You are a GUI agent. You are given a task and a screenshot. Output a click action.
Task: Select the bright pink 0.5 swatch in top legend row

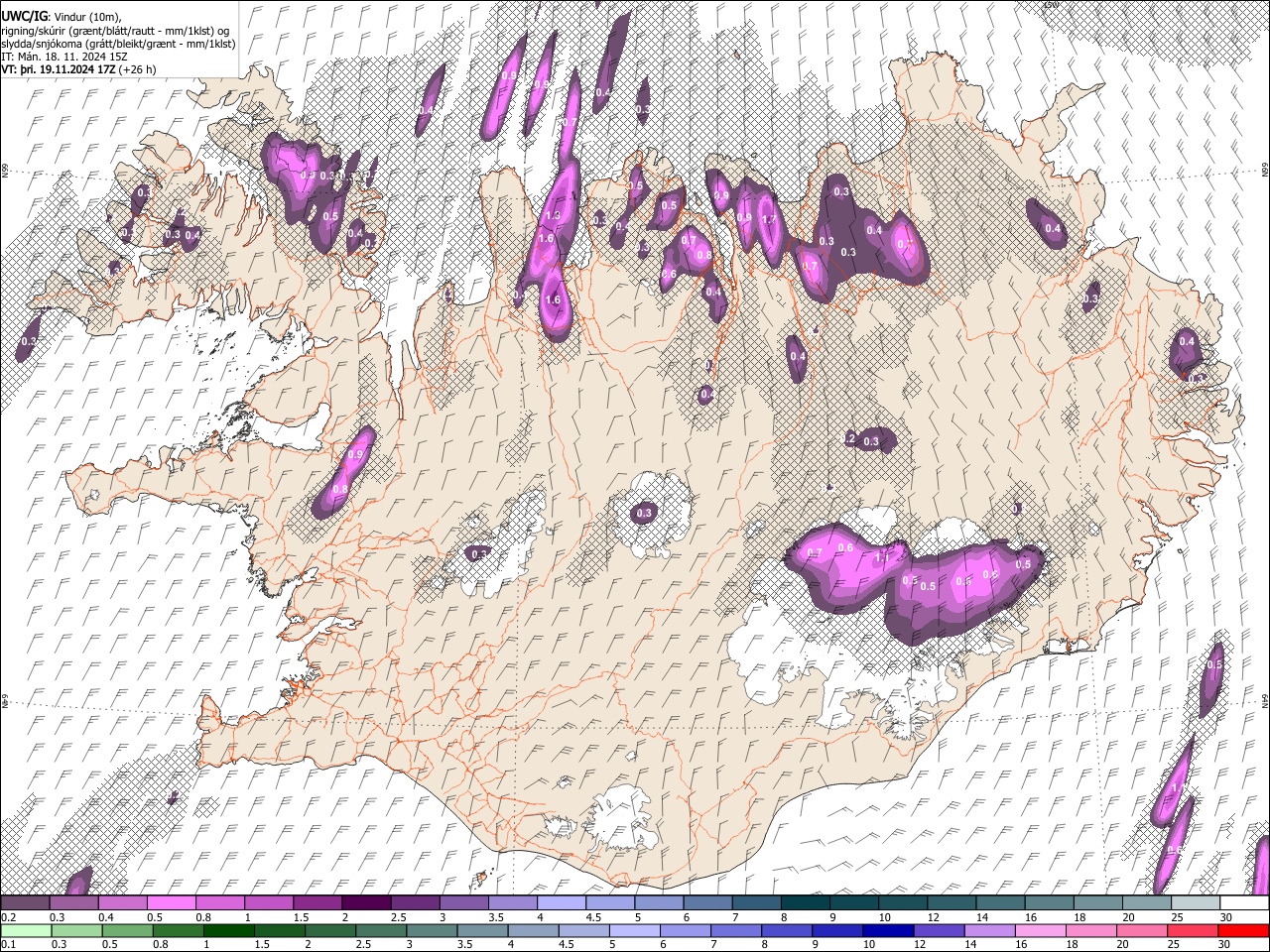[171, 903]
